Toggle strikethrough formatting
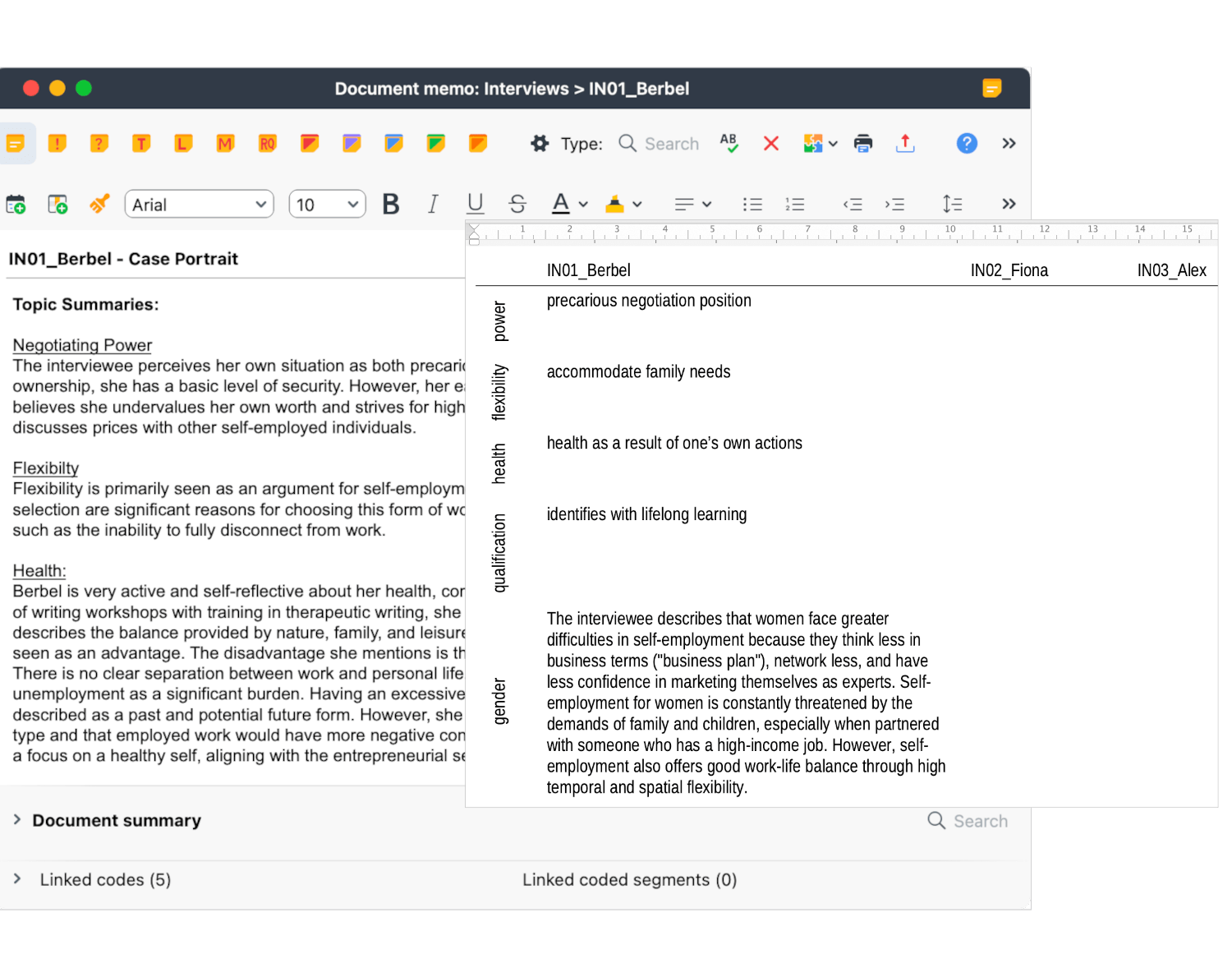 [x=517, y=204]
